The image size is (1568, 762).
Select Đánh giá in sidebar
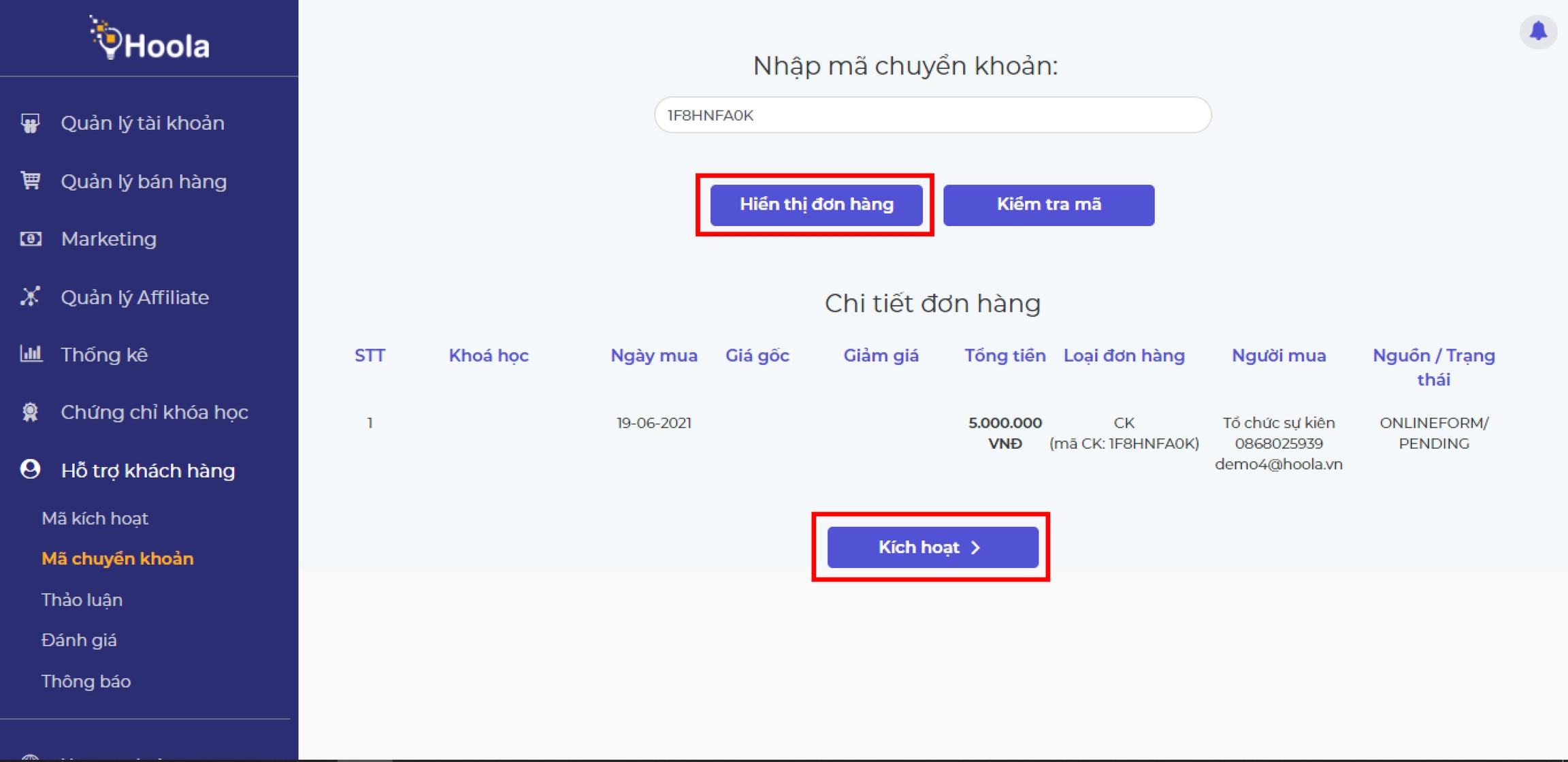click(79, 640)
